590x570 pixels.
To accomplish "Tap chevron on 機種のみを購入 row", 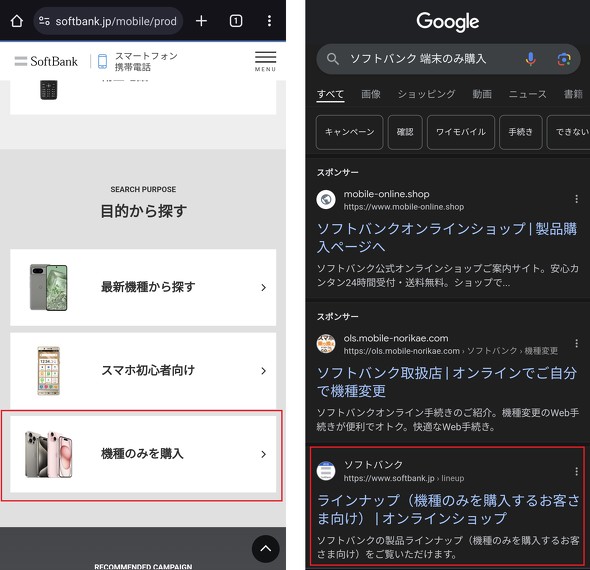I will 263,454.
